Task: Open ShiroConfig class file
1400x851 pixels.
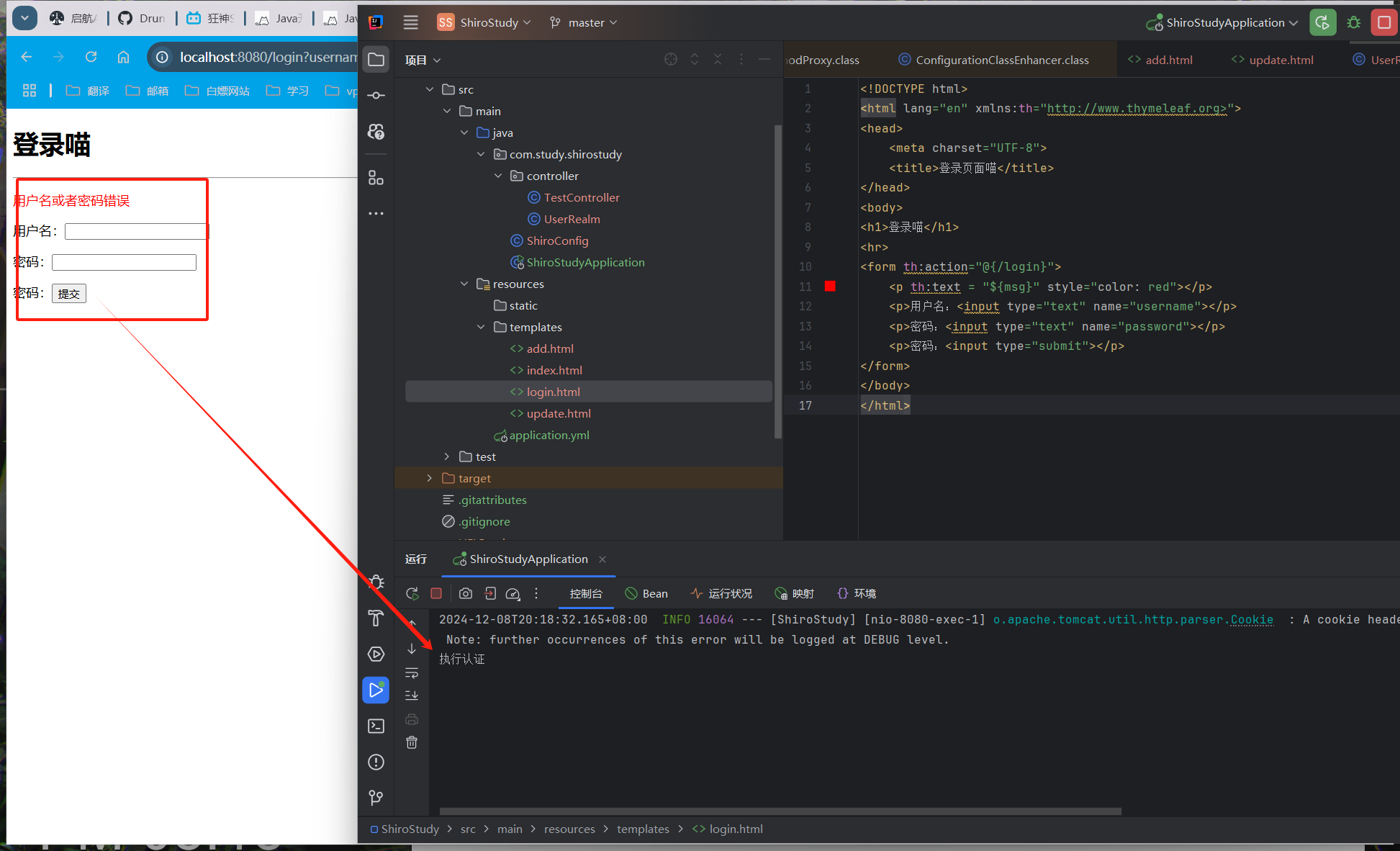Action: [557, 240]
